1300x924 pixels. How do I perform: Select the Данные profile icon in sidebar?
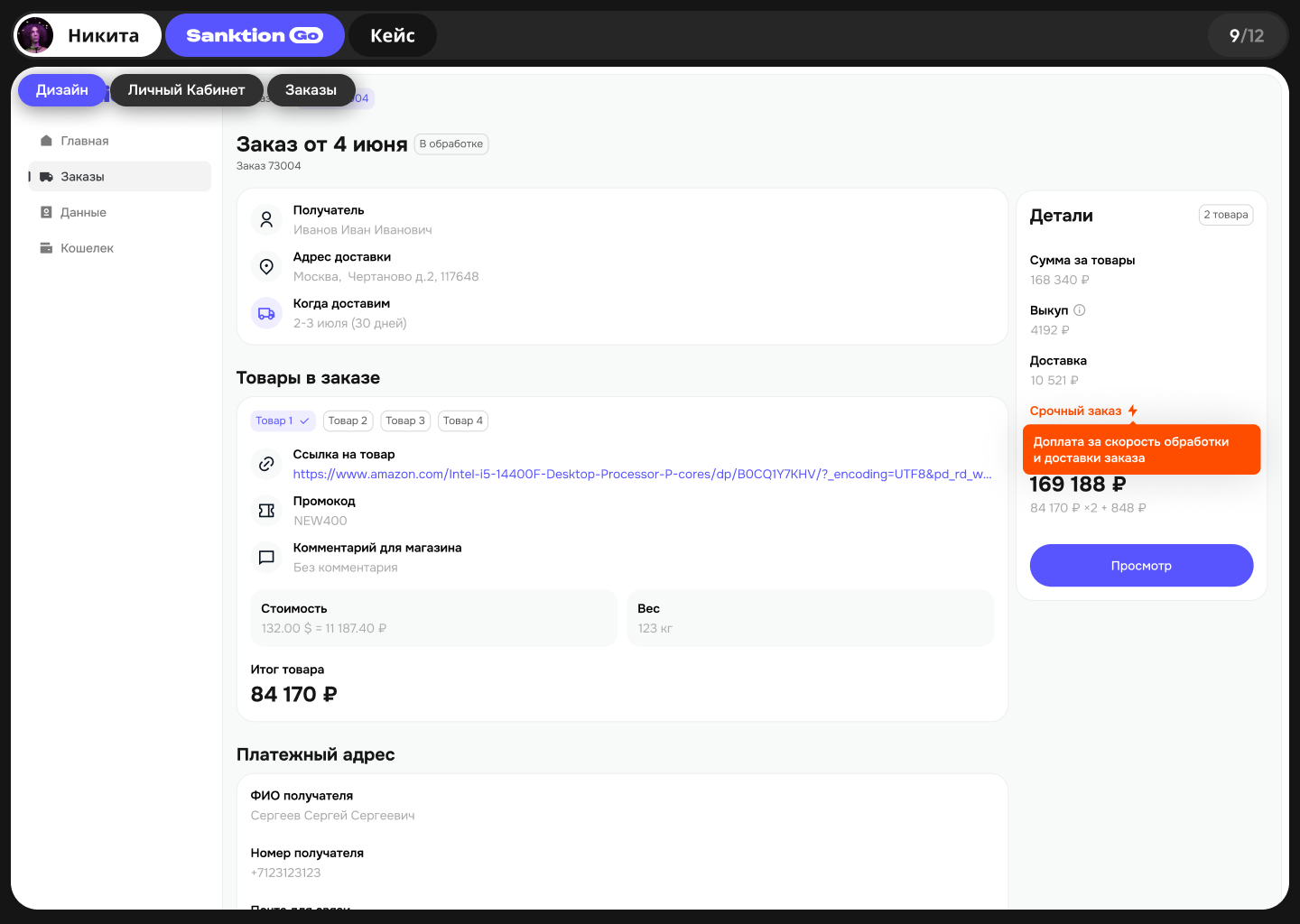pyautogui.click(x=46, y=211)
